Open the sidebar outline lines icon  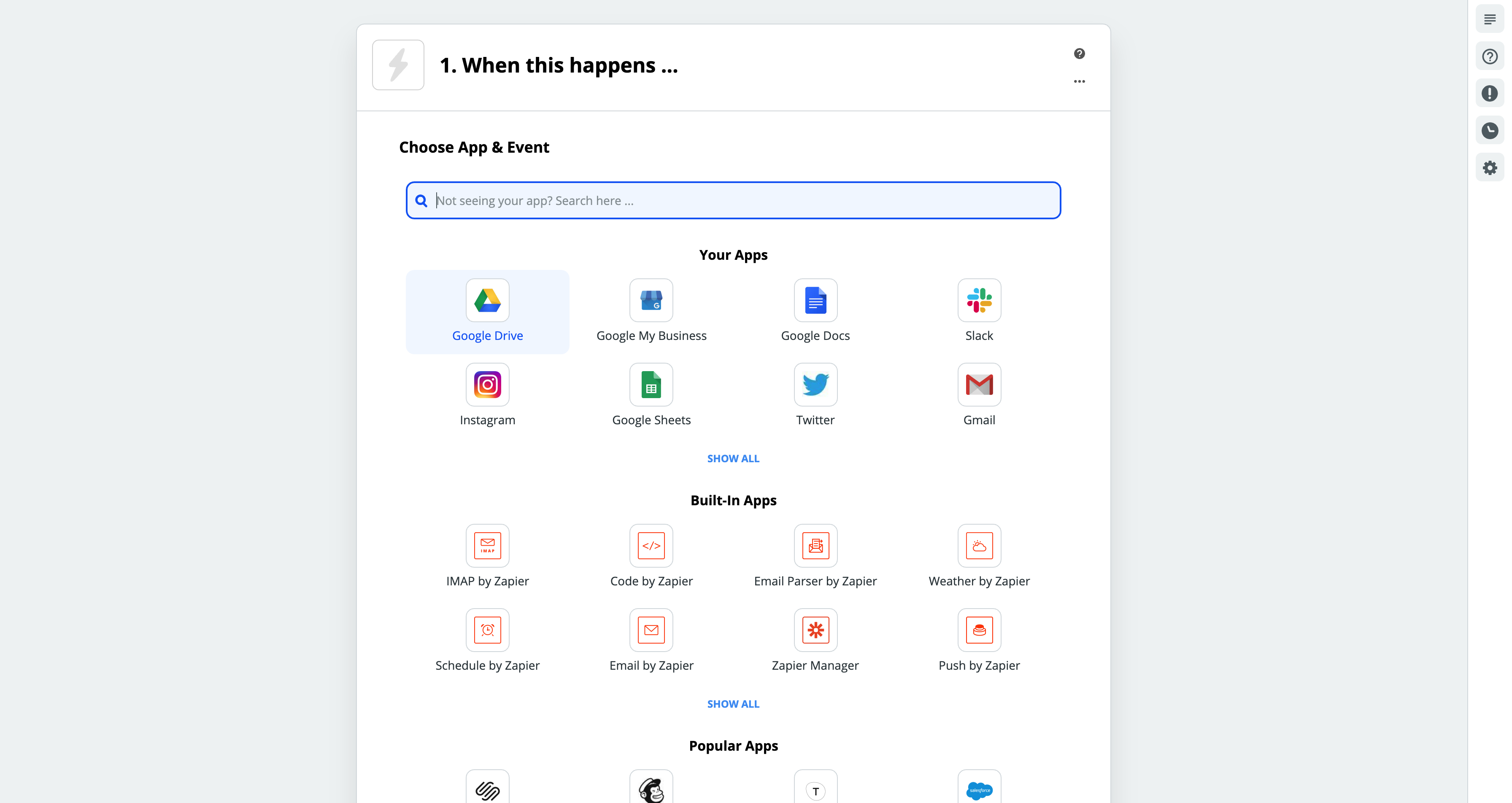(x=1489, y=19)
